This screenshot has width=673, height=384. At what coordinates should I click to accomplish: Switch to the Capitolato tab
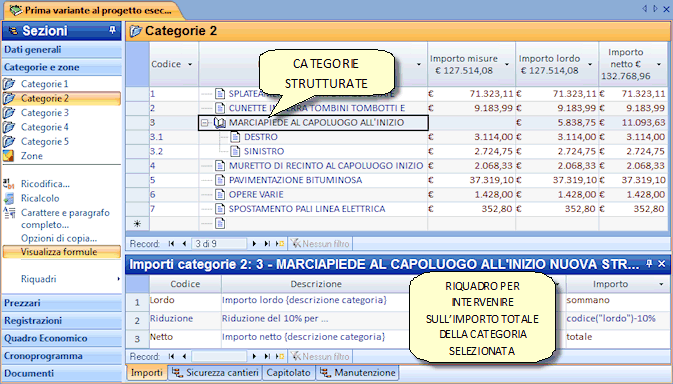coord(288,372)
